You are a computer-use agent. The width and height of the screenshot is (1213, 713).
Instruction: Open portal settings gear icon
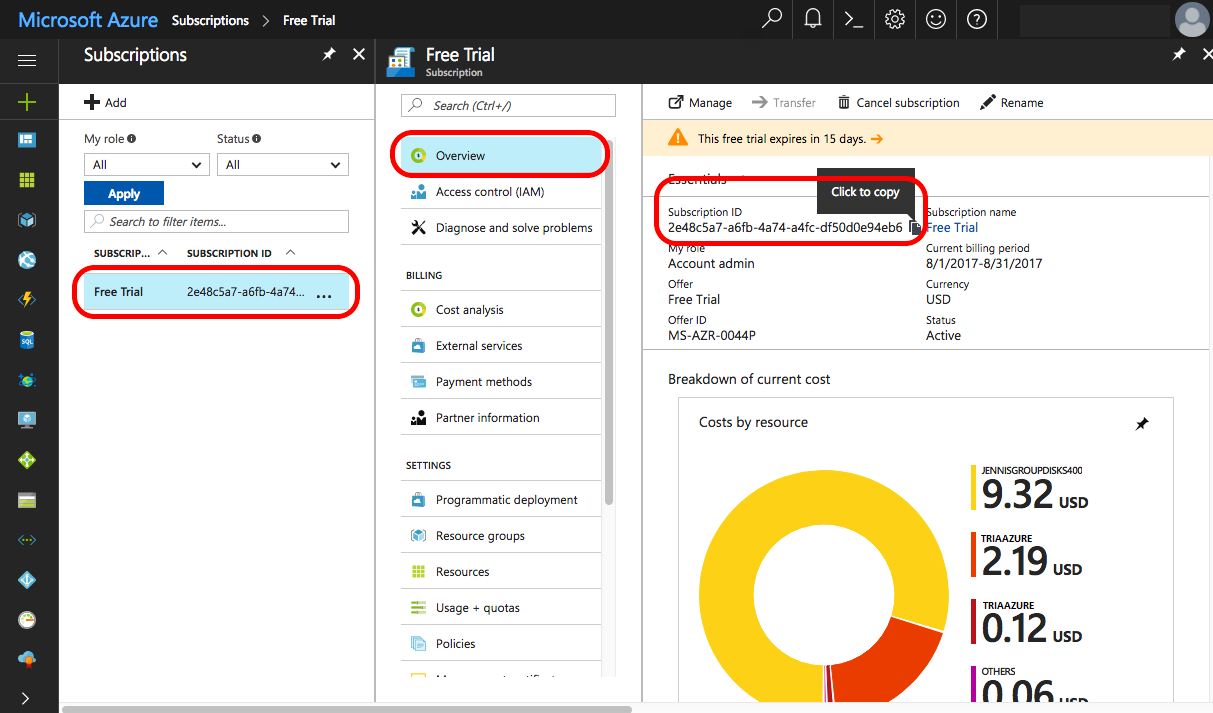click(895, 19)
